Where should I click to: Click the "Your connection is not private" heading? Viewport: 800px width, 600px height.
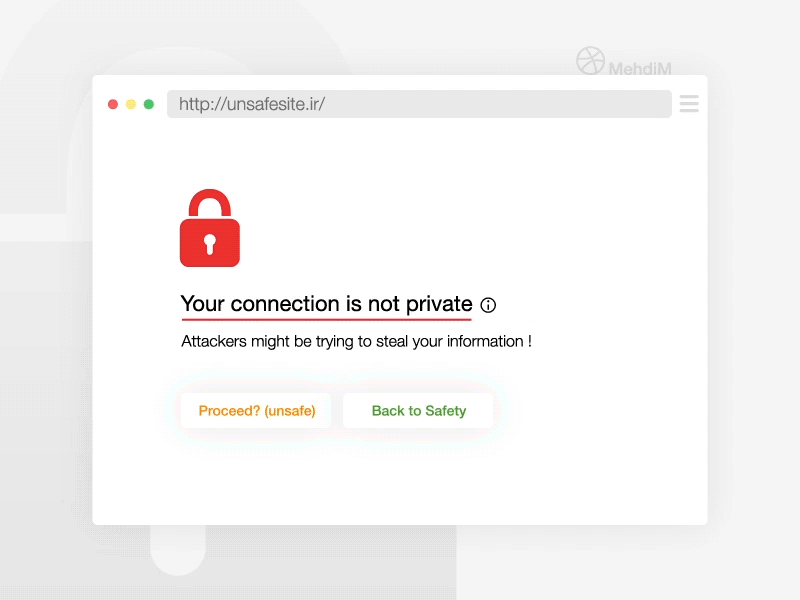326,303
